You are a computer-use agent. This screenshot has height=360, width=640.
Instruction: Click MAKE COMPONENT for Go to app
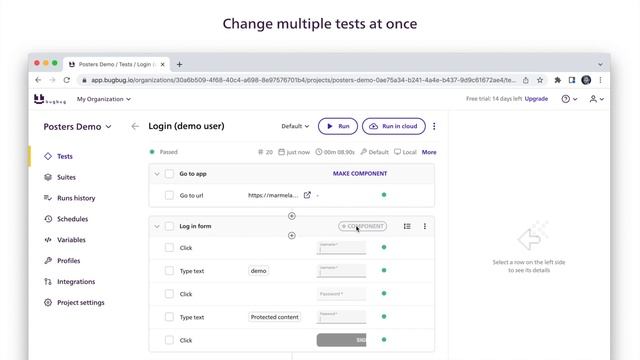click(360, 173)
